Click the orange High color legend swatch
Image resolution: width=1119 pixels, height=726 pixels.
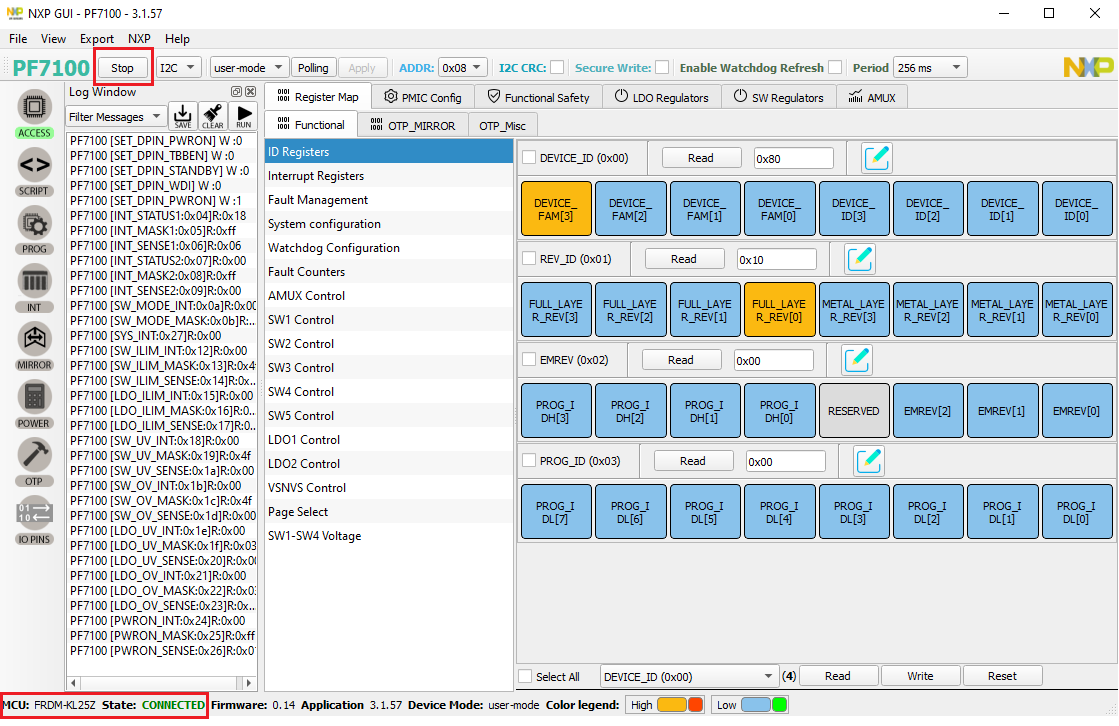point(671,705)
